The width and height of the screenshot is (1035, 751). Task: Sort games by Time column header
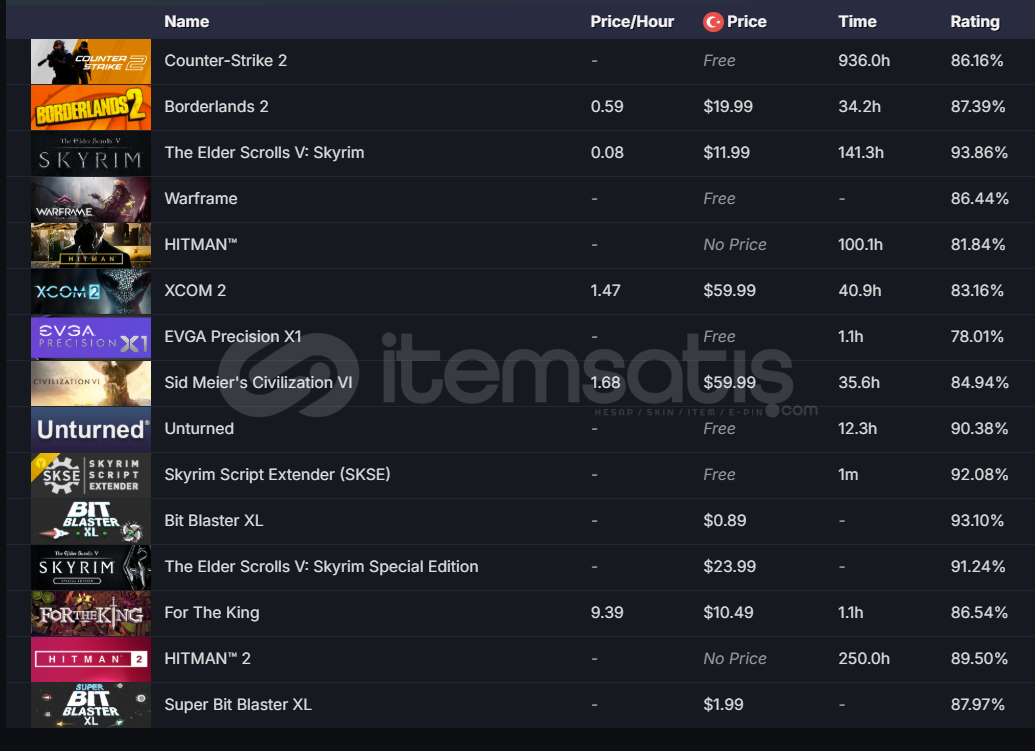click(x=857, y=22)
